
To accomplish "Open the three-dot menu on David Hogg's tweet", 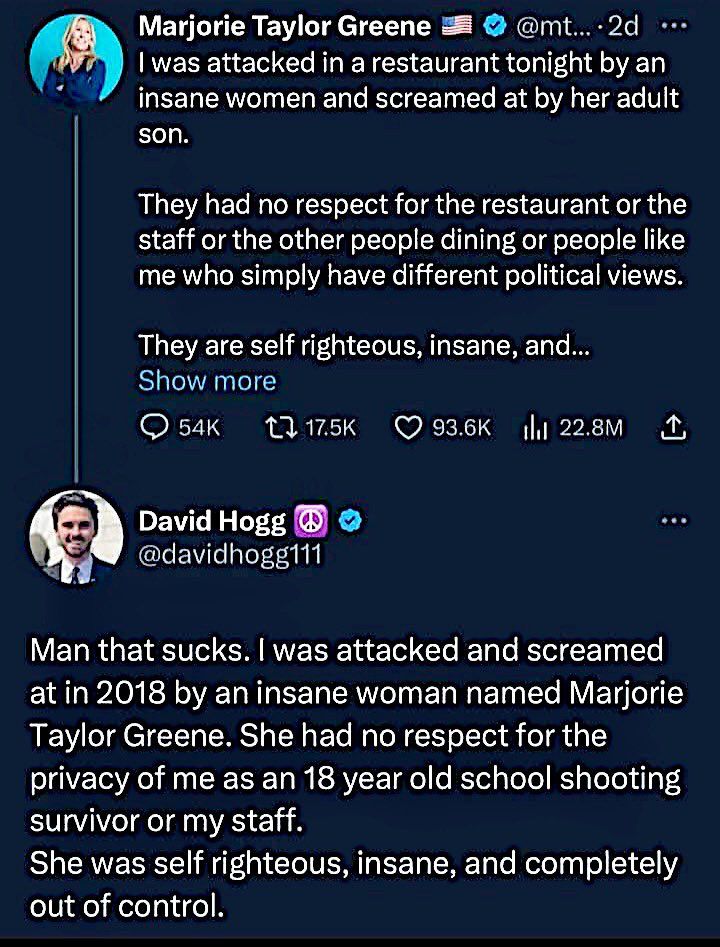I will [x=675, y=520].
